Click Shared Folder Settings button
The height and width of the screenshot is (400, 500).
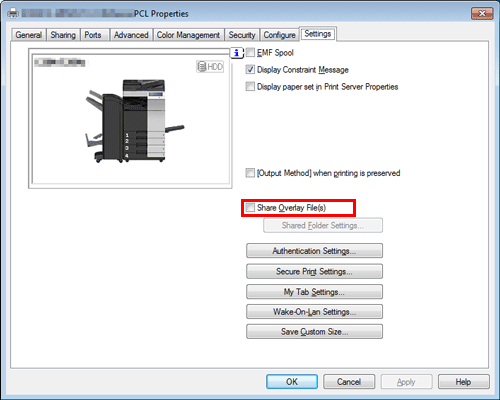coord(323,226)
